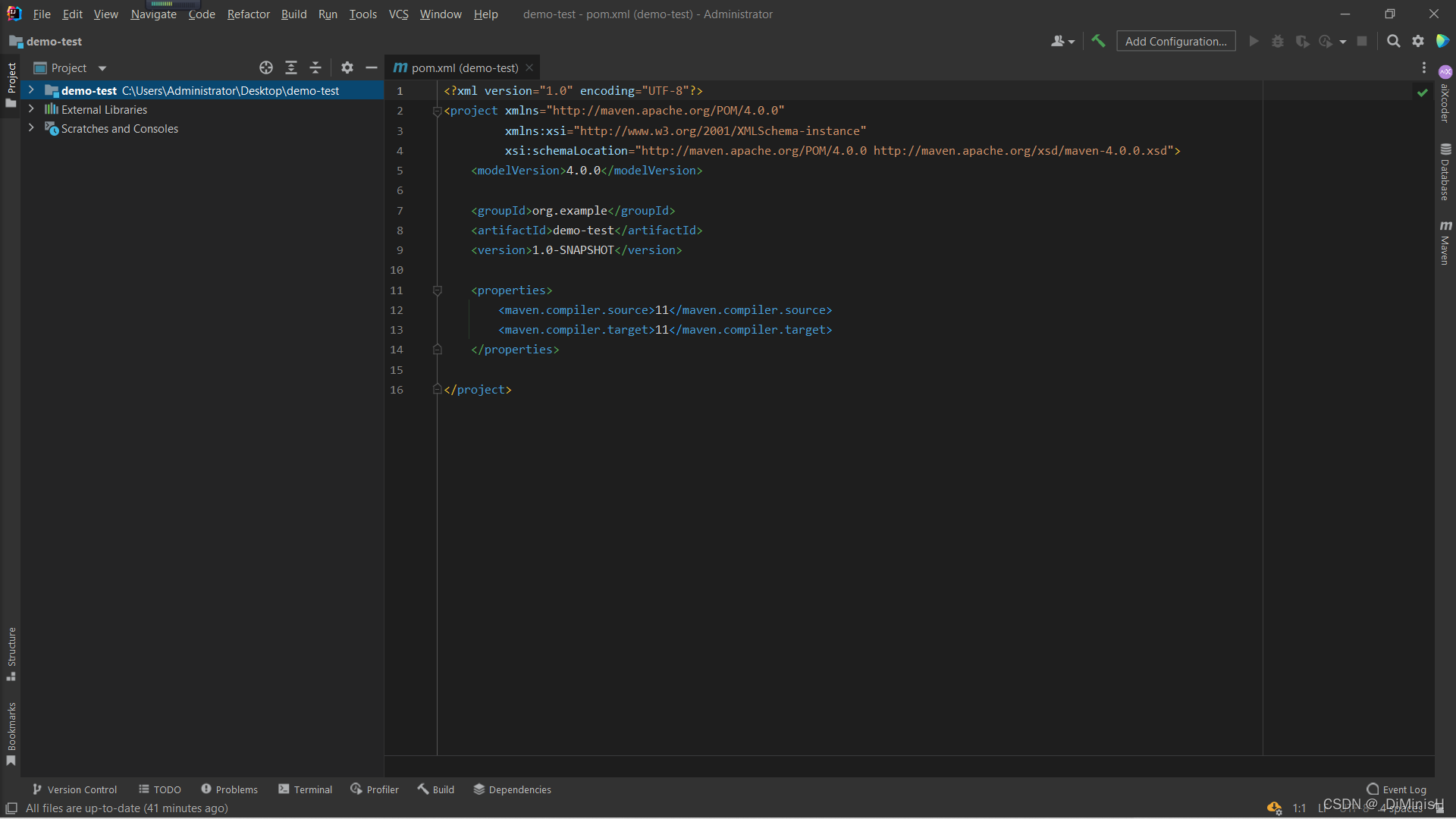1456x819 pixels.
Task: Expand the demo-test project node
Action: click(31, 90)
